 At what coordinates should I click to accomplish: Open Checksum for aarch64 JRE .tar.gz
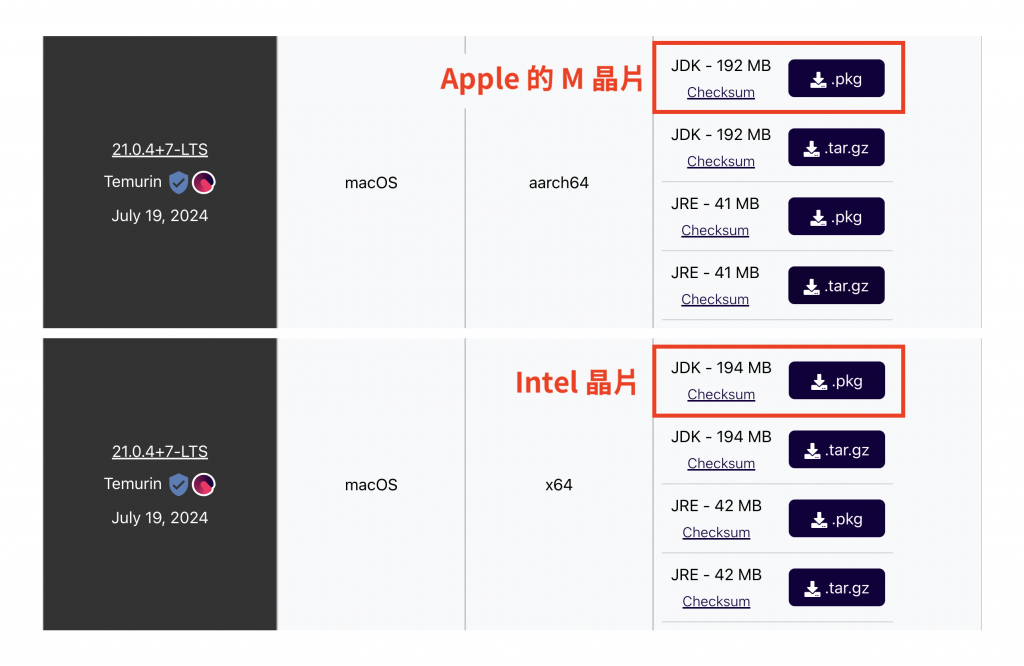(715, 299)
